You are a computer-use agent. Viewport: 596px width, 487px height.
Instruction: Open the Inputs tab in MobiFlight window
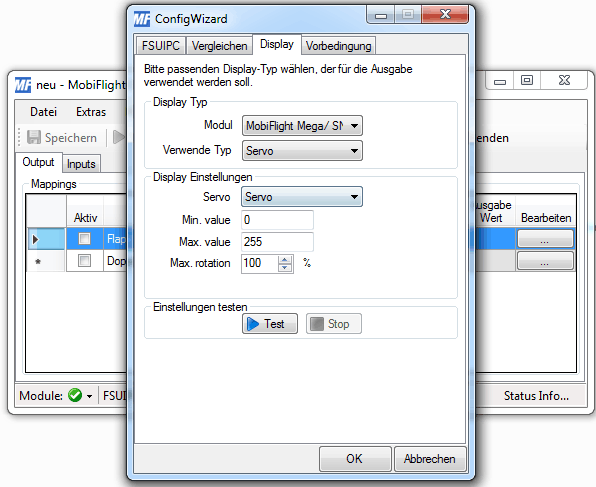(x=81, y=164)
